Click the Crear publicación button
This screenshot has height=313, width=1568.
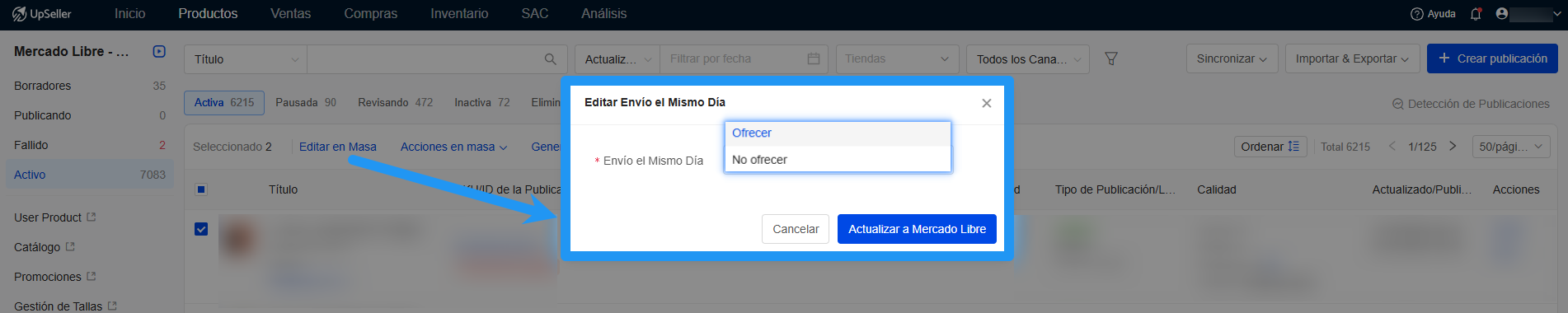pyautogui.click(x=1492, y=58)
